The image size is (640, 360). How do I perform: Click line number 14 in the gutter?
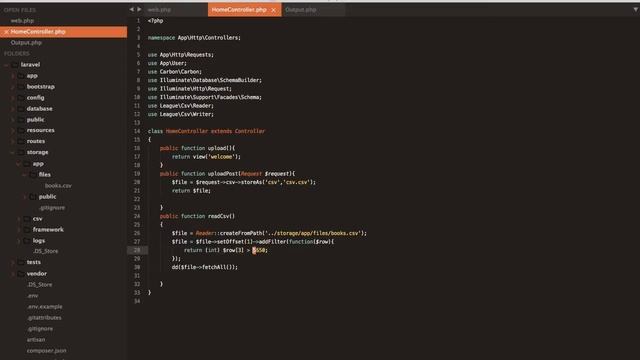[137, 131]
